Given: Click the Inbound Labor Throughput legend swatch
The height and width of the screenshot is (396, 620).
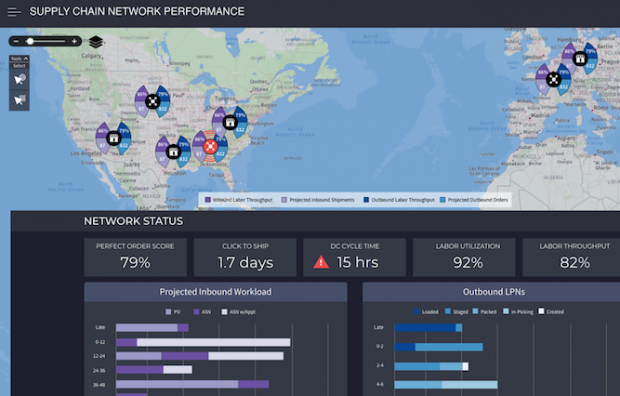Looking at the screenshot, I should (x=208, y=200).
